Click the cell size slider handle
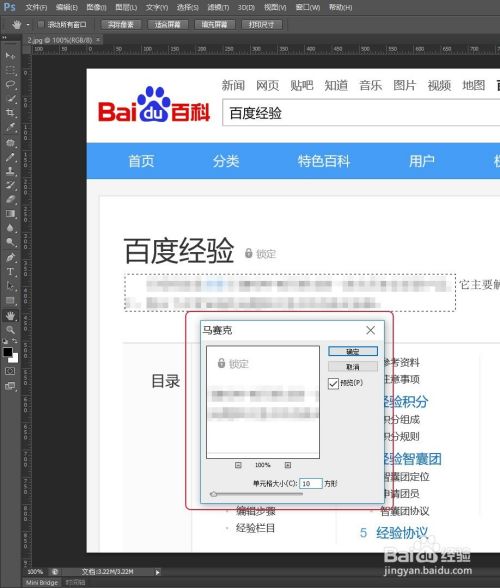This screenshot has width=500, height=588. pyautogui.click(x=213, y=494)
